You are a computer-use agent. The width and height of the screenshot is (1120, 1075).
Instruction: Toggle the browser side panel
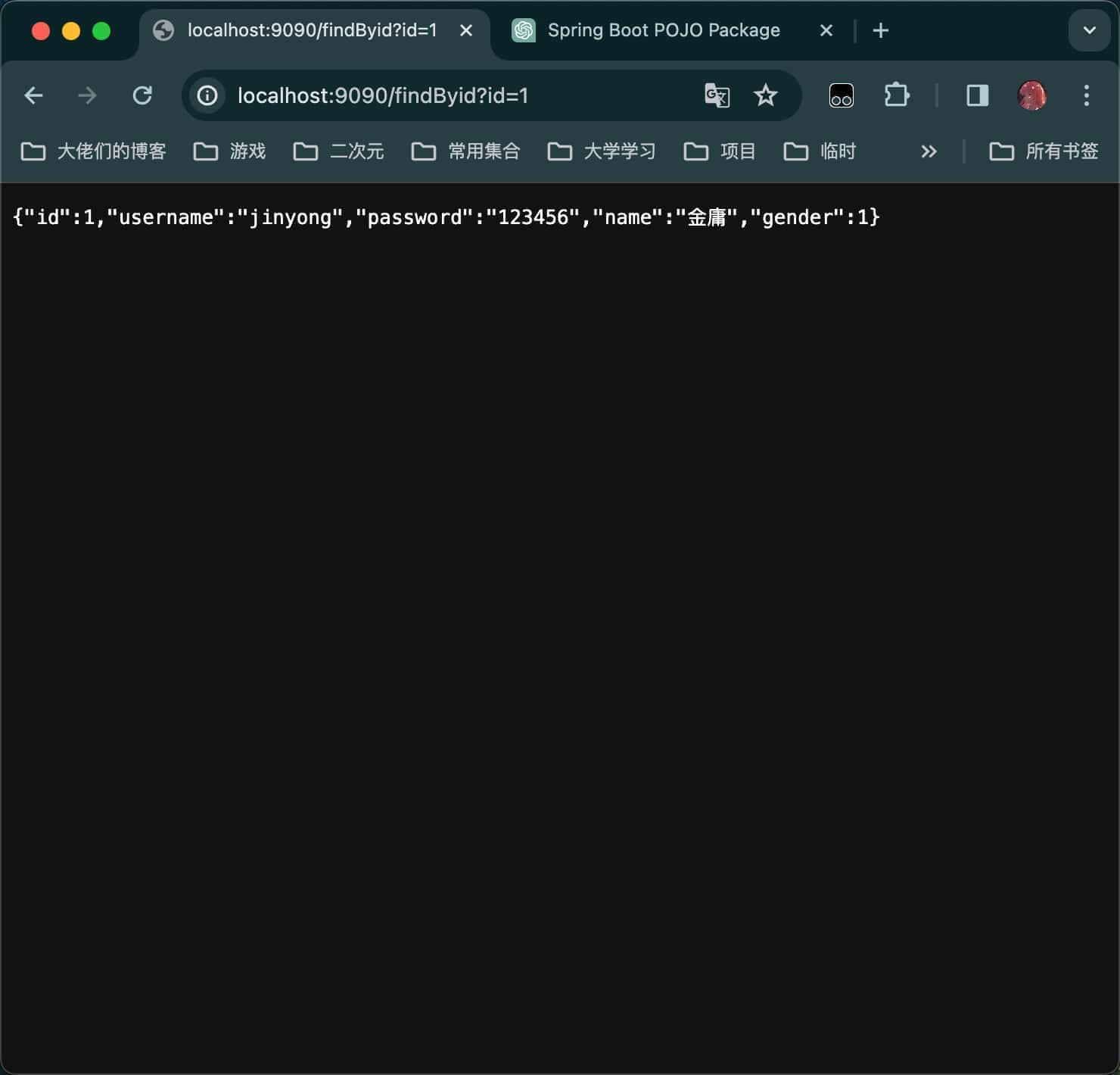(977, 95)
